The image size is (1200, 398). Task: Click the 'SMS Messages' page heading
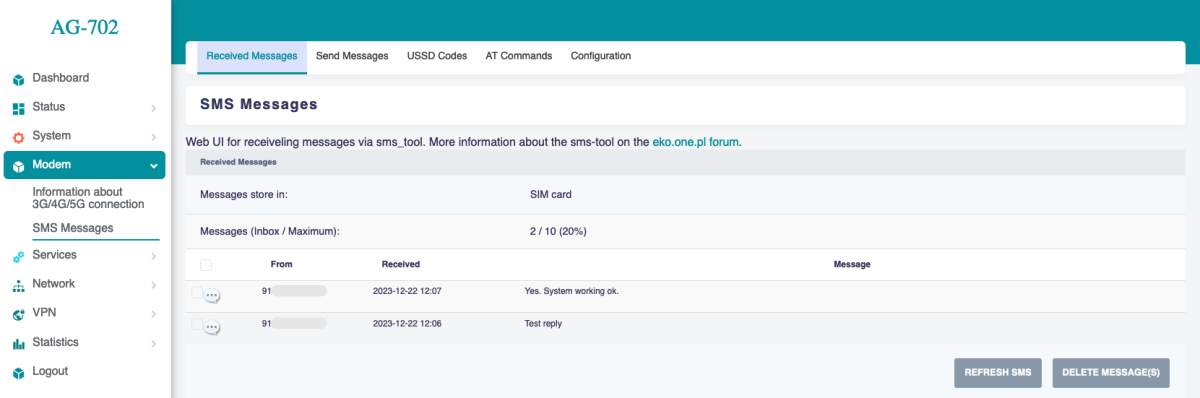pos(259,104)
